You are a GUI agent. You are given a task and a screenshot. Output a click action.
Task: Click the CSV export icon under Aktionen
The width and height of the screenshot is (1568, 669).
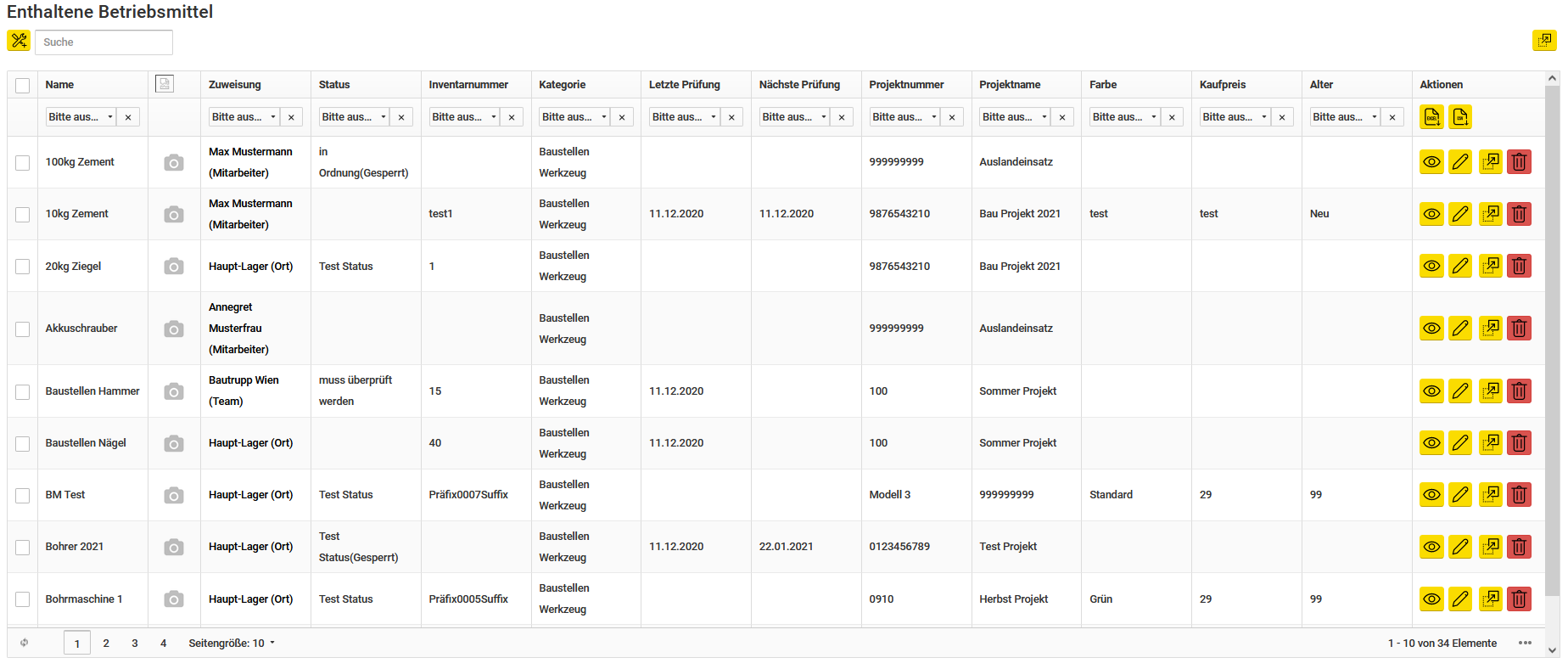(1460, 117)
